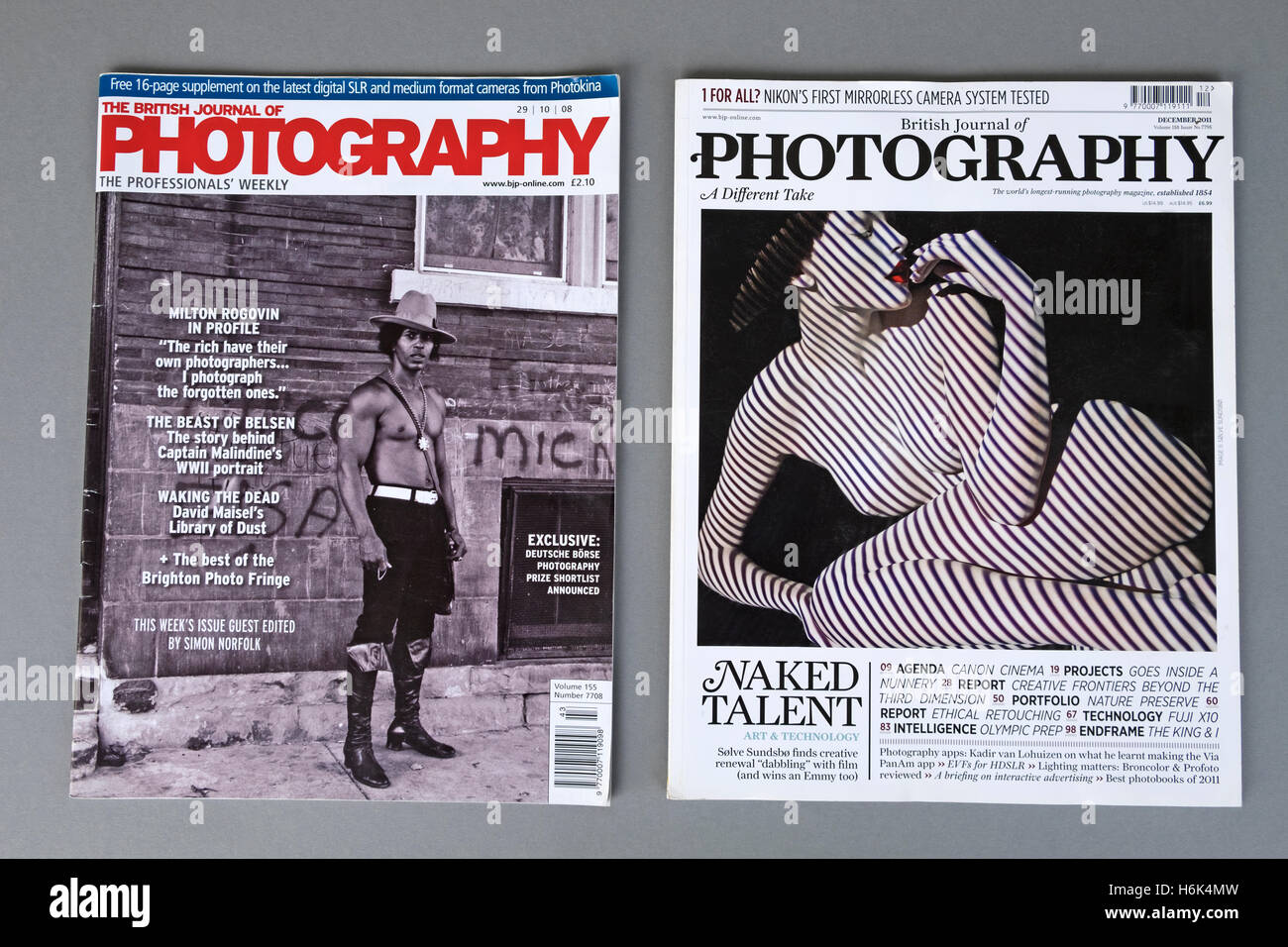Click the date '29 | 10 | 08'
This screenshot has width=1288, height=947.
(544, 109)
